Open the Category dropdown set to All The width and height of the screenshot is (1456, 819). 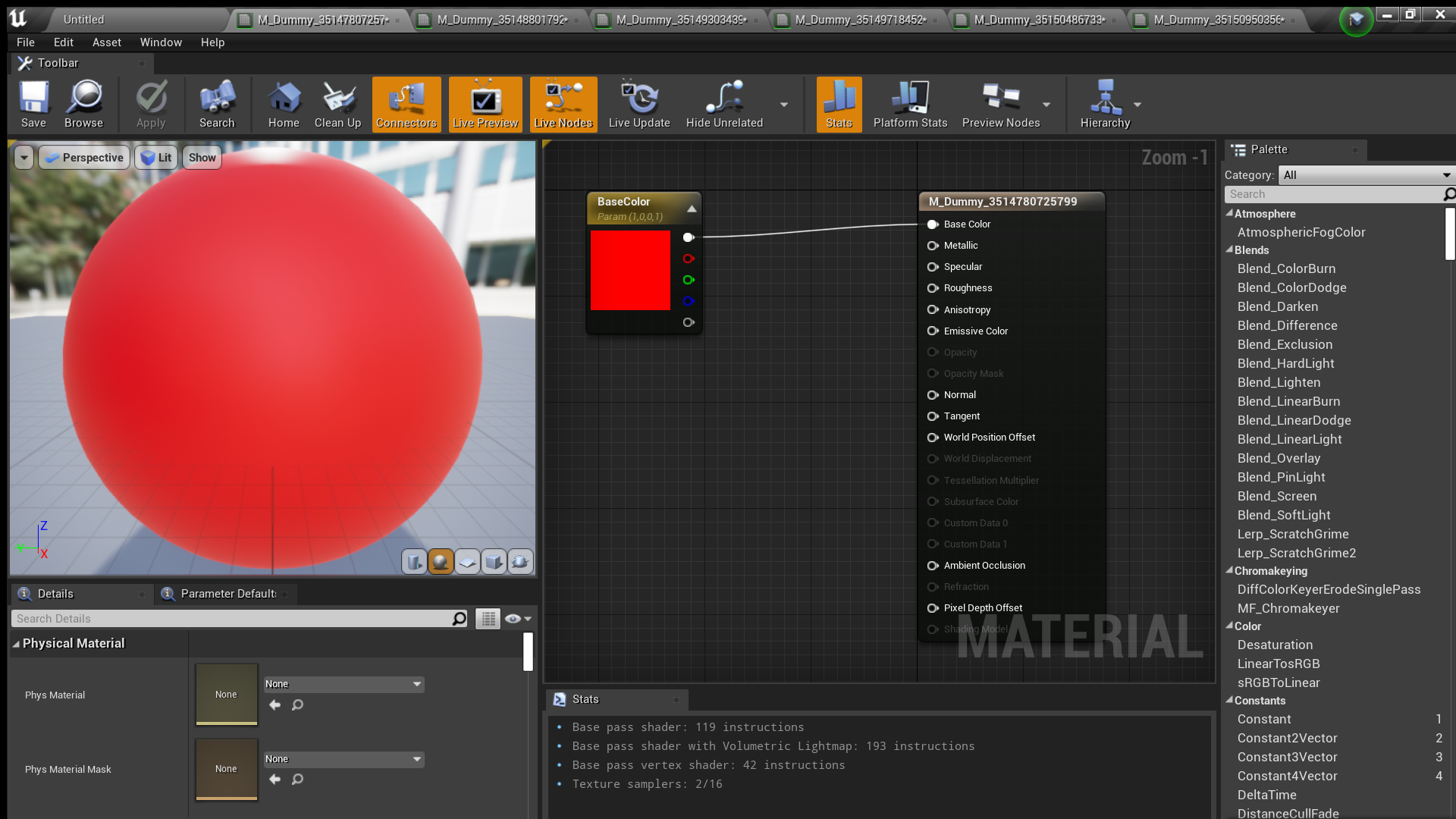click(1365, 175)
